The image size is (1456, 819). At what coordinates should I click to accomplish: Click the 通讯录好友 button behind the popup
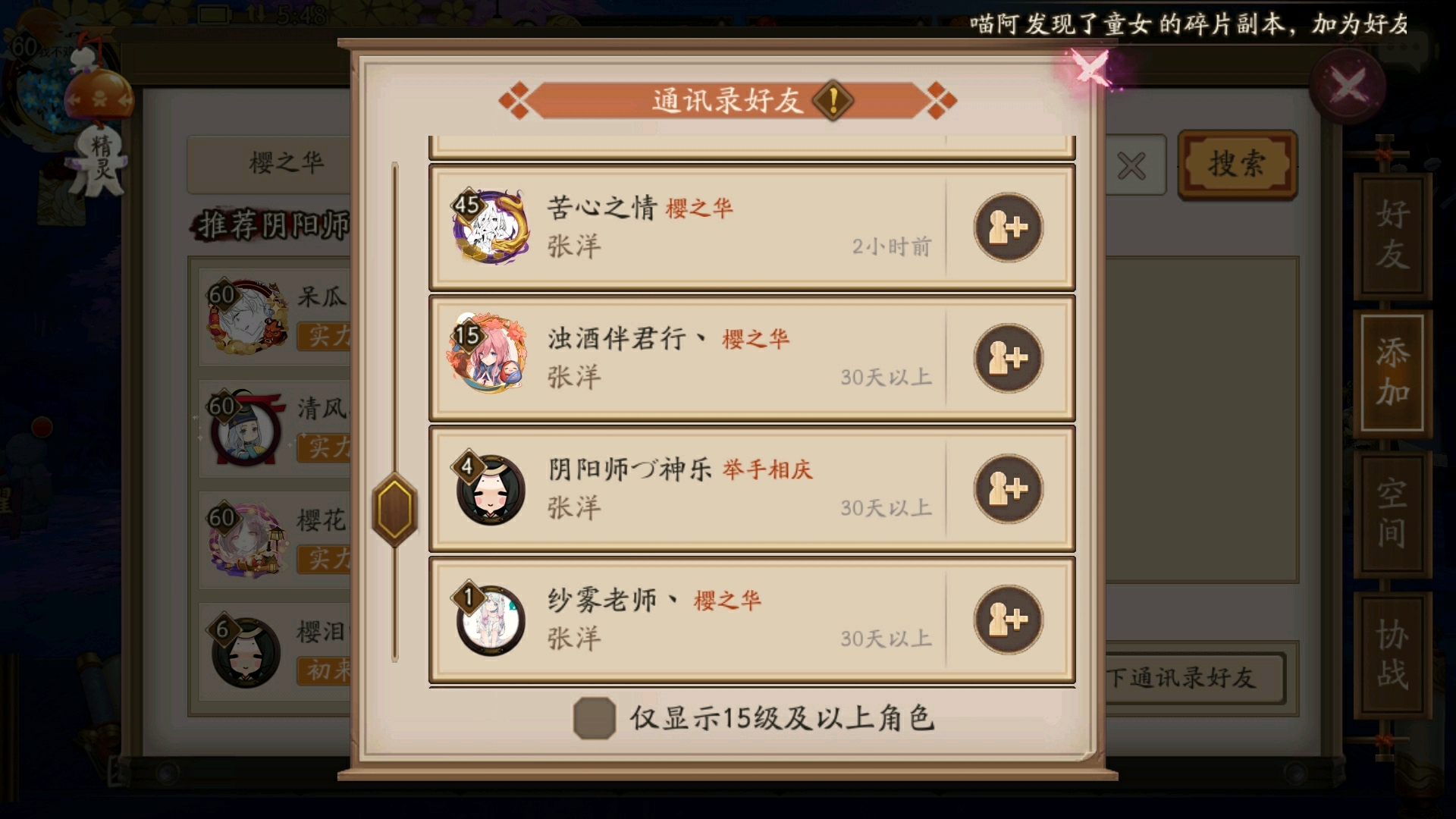(x=1194, y=678)
